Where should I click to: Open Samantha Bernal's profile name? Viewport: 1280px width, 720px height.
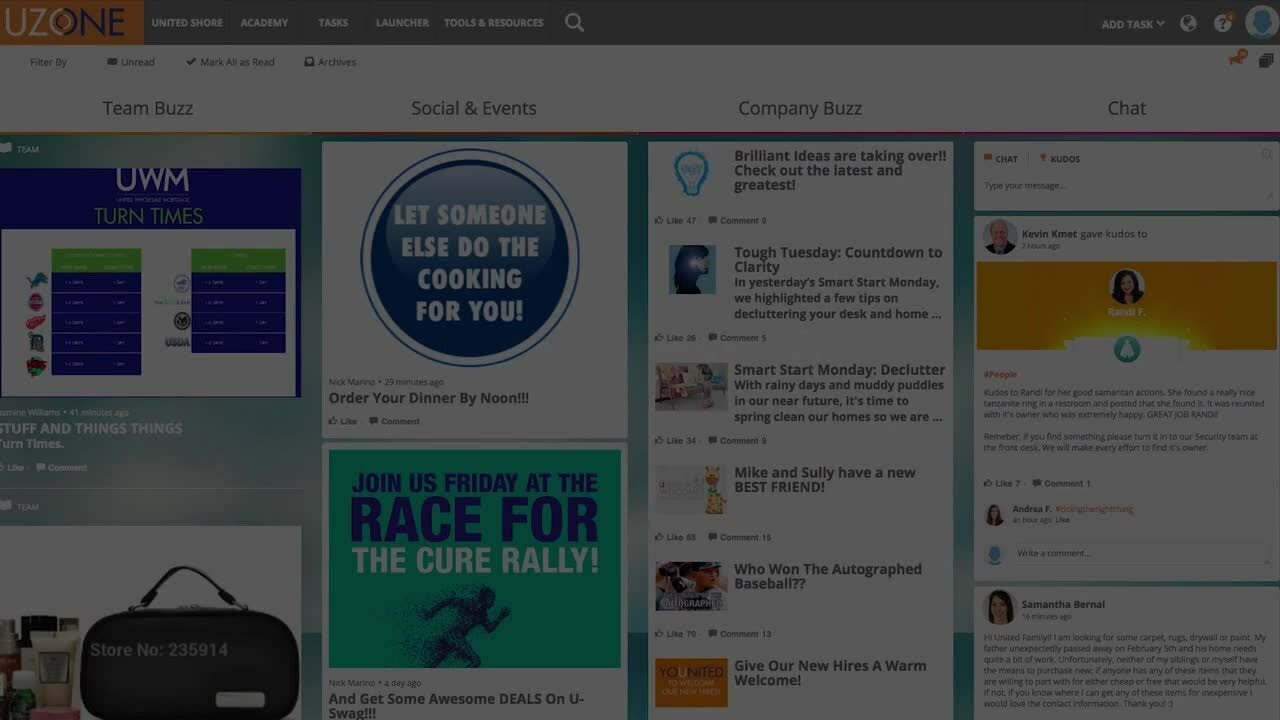coord(1063,604)
